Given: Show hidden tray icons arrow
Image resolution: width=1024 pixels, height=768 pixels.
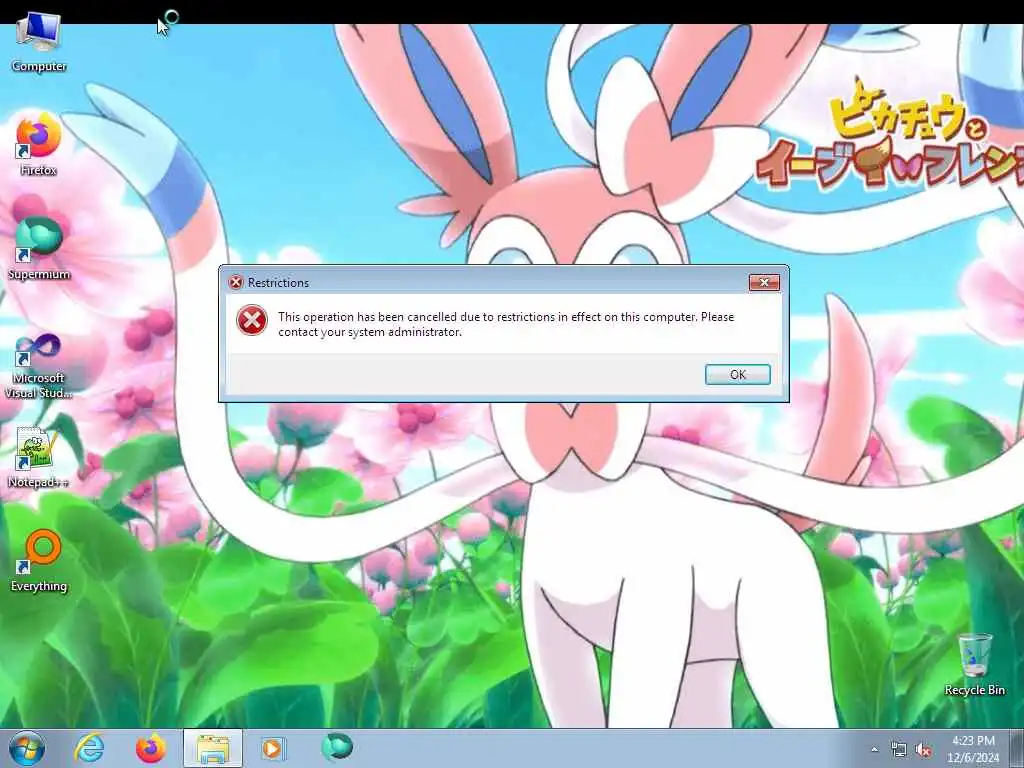Looking at the screenshot, I should click(x=874, y=750).
